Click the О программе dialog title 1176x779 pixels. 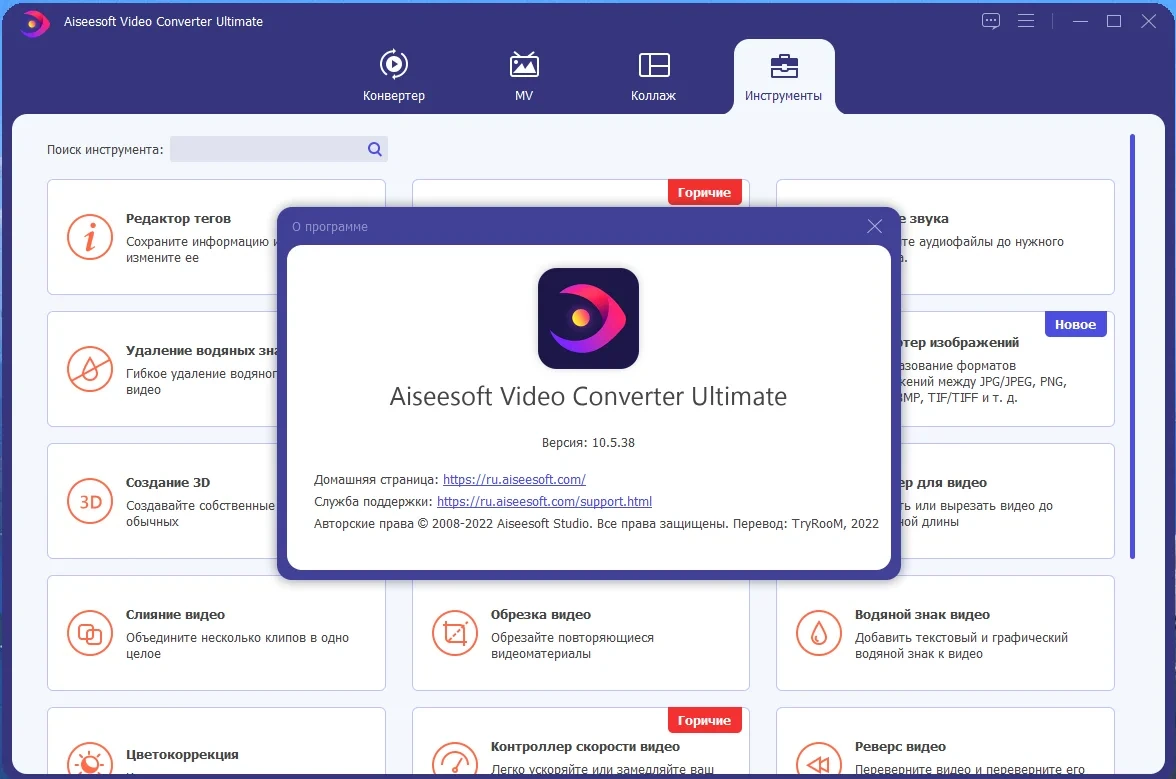click(330, 226)
